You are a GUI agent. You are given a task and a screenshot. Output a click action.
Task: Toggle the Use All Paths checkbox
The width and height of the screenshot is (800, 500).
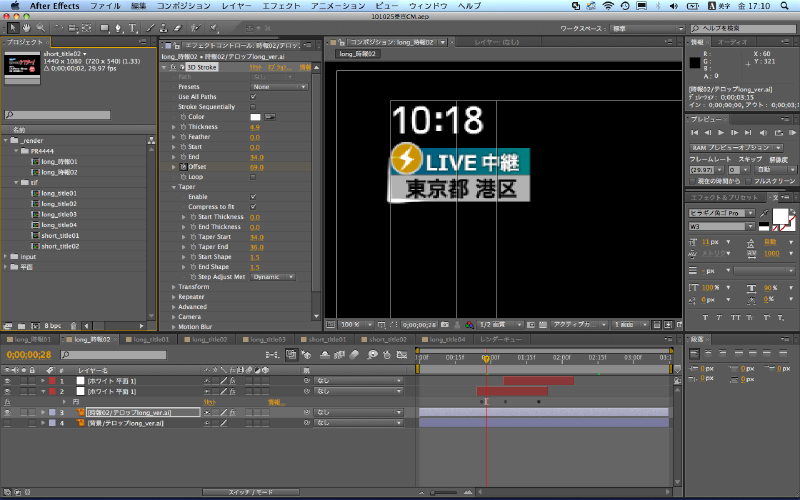pos(252,96)
